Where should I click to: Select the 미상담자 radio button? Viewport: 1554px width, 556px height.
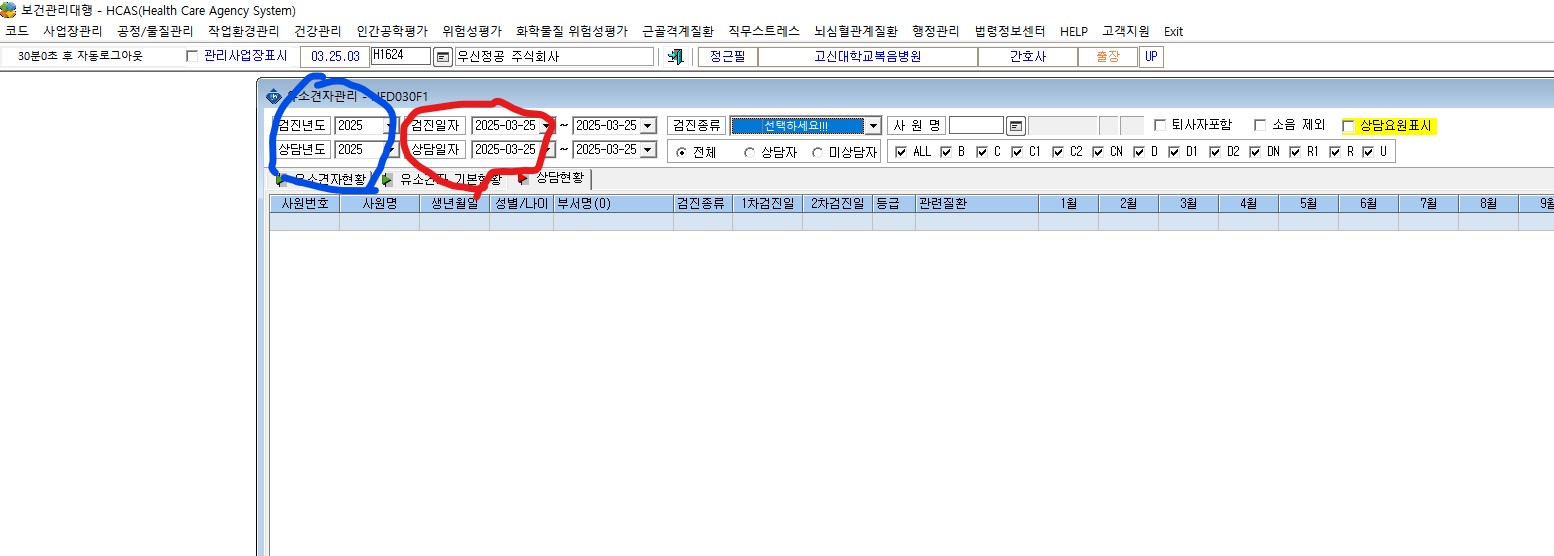(818, 153)
